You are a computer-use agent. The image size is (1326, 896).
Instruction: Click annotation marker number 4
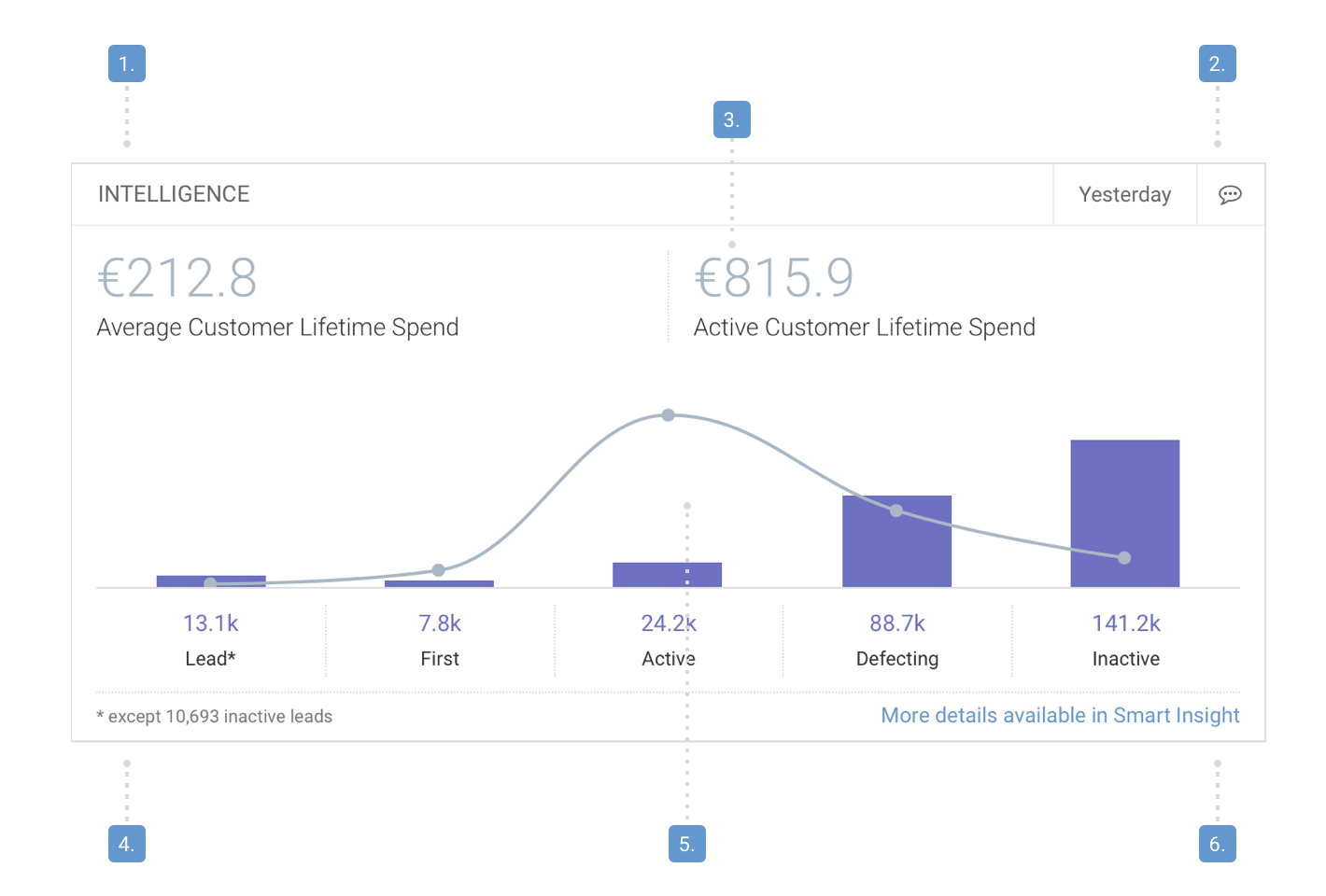(127, 844)
